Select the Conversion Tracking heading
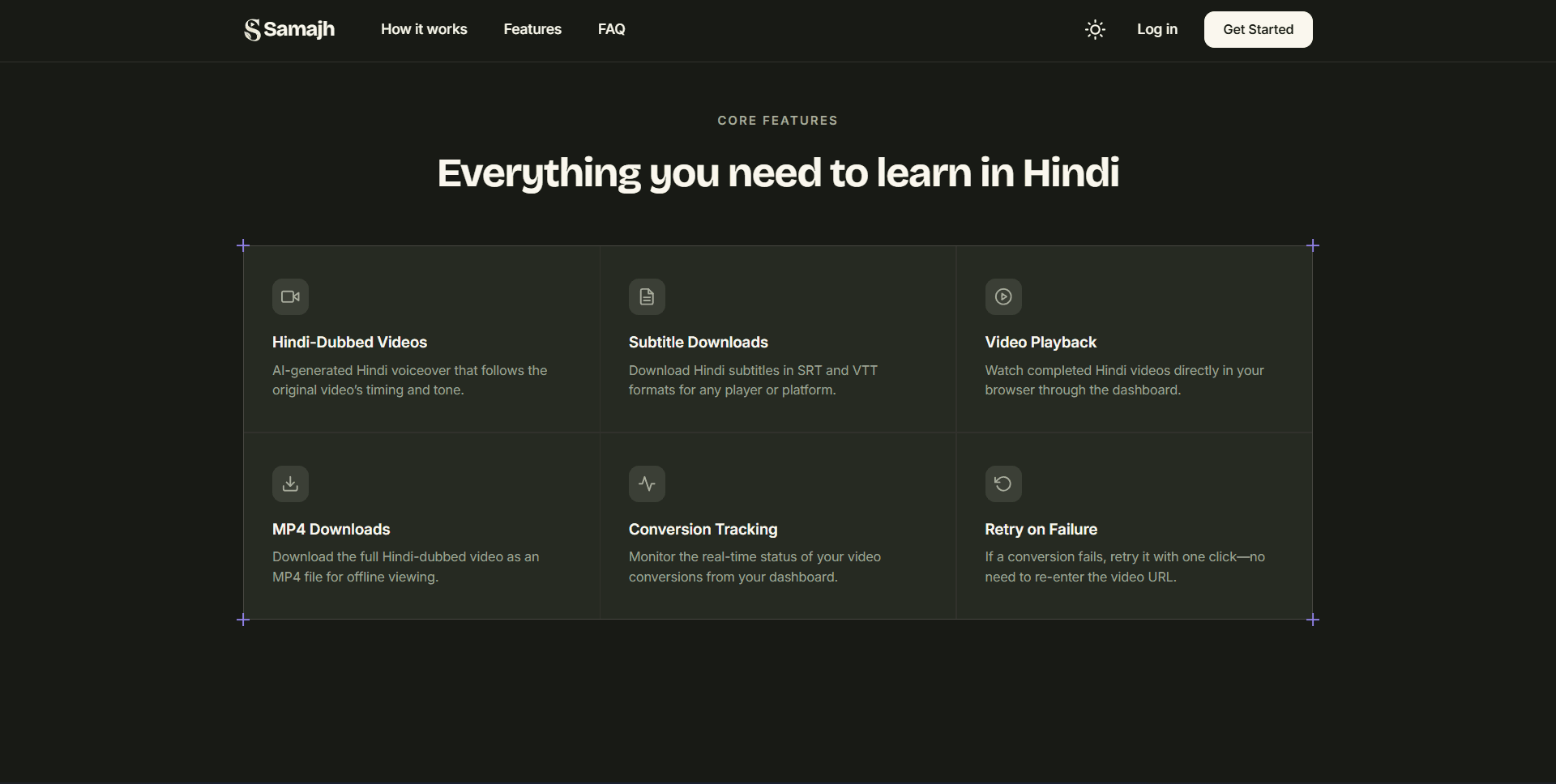This screenshot has width=1556, height=784. [x=703, y=529]
